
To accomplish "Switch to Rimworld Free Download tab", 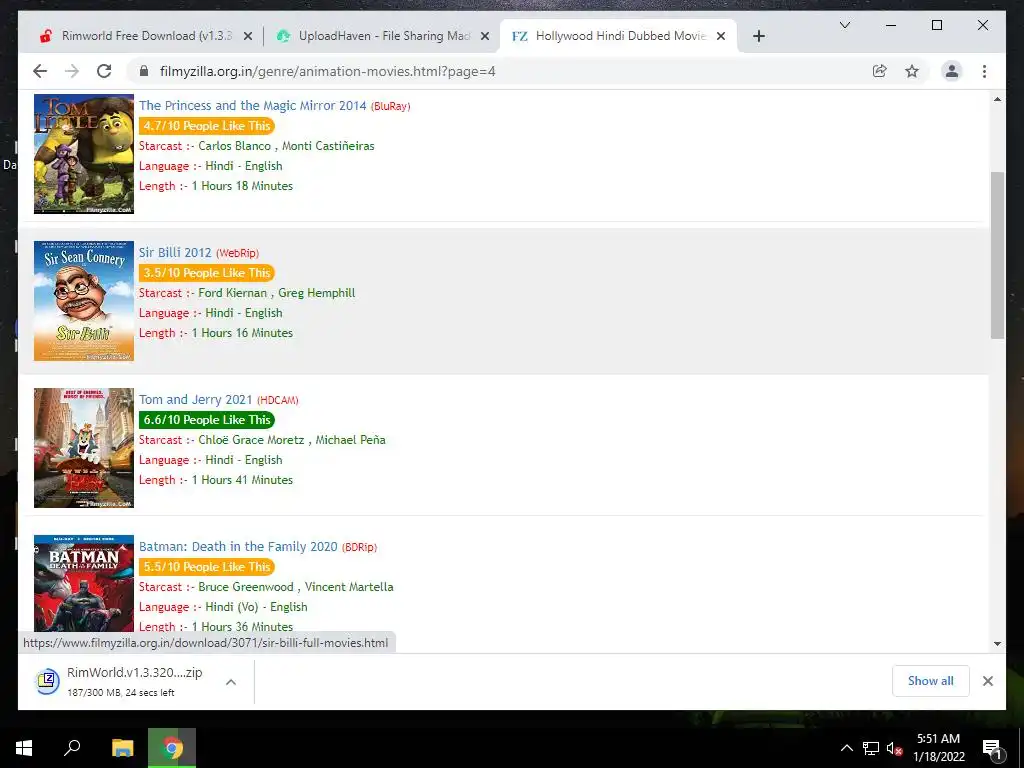I will (x=146, y=36).
